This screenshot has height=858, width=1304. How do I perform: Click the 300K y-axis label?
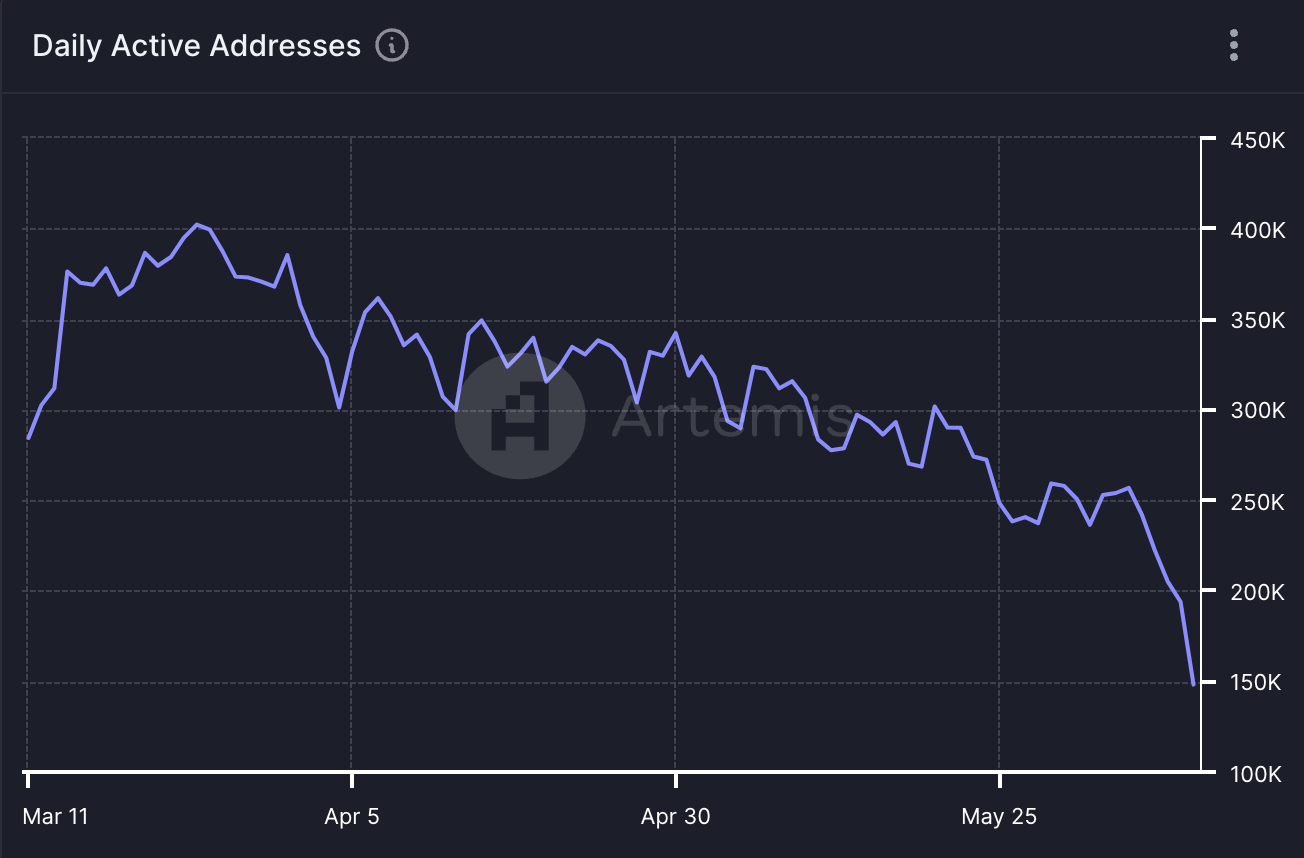[x=1257, y=411]
